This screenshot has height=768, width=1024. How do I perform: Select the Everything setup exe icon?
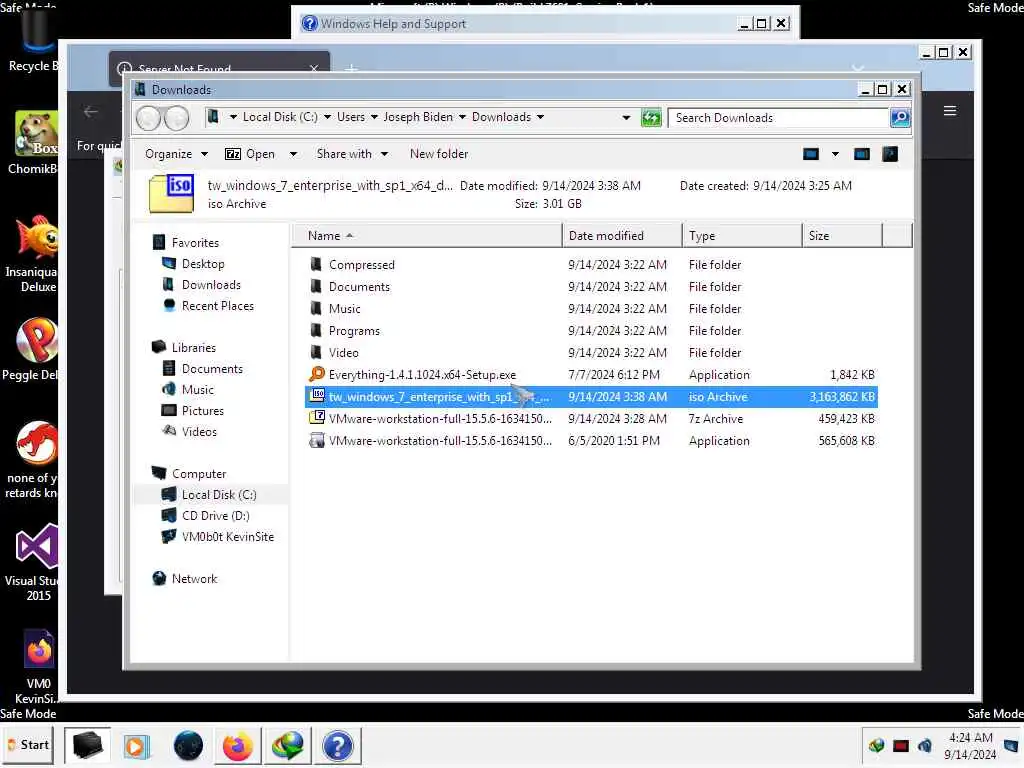[x=317, y=374]
